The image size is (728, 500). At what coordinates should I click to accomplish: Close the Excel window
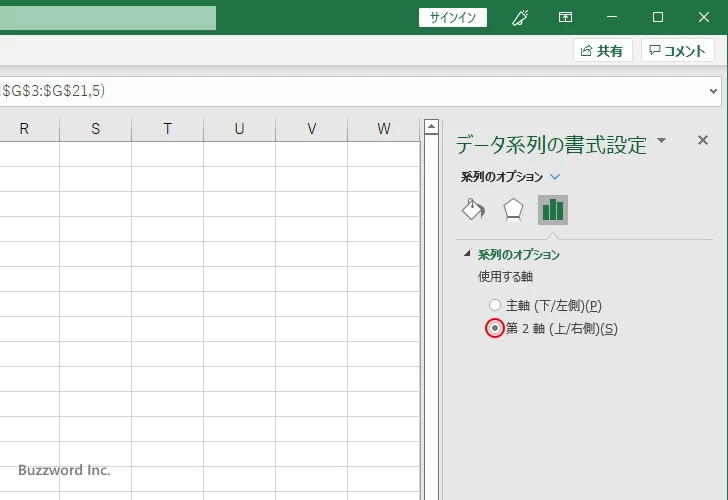pos(703,17)
